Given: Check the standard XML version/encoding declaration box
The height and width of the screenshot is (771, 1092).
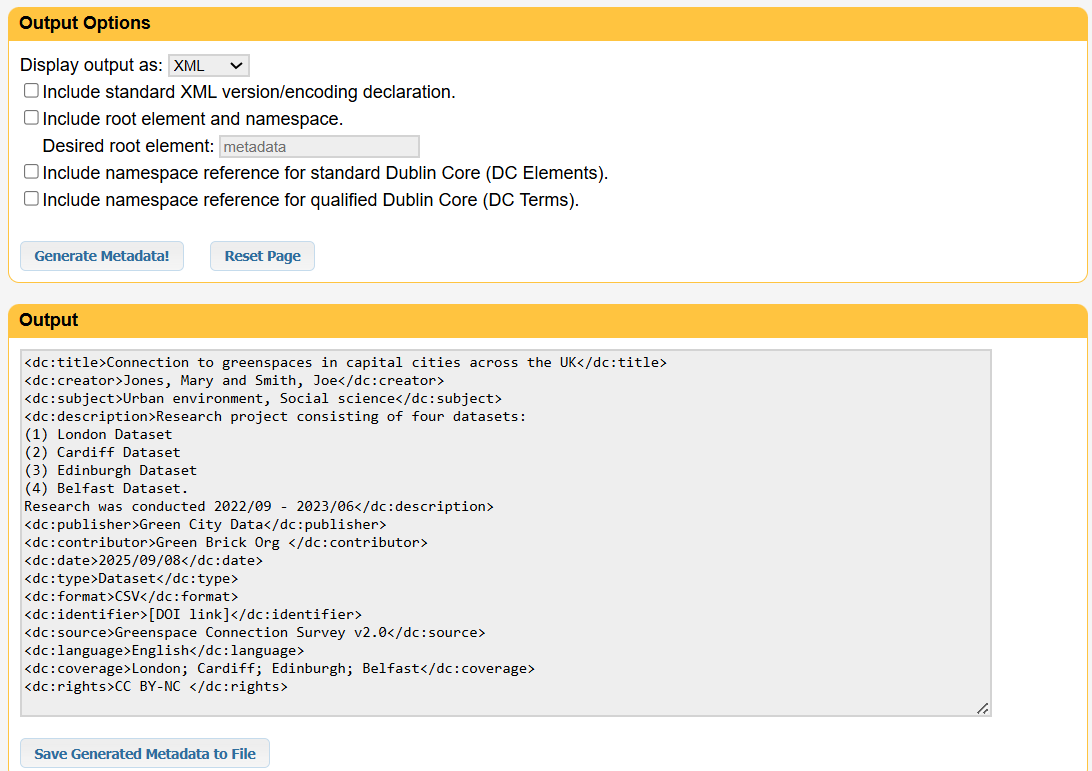Looking at the screenshot, I should pyautogui.click(x=32, y=91).
